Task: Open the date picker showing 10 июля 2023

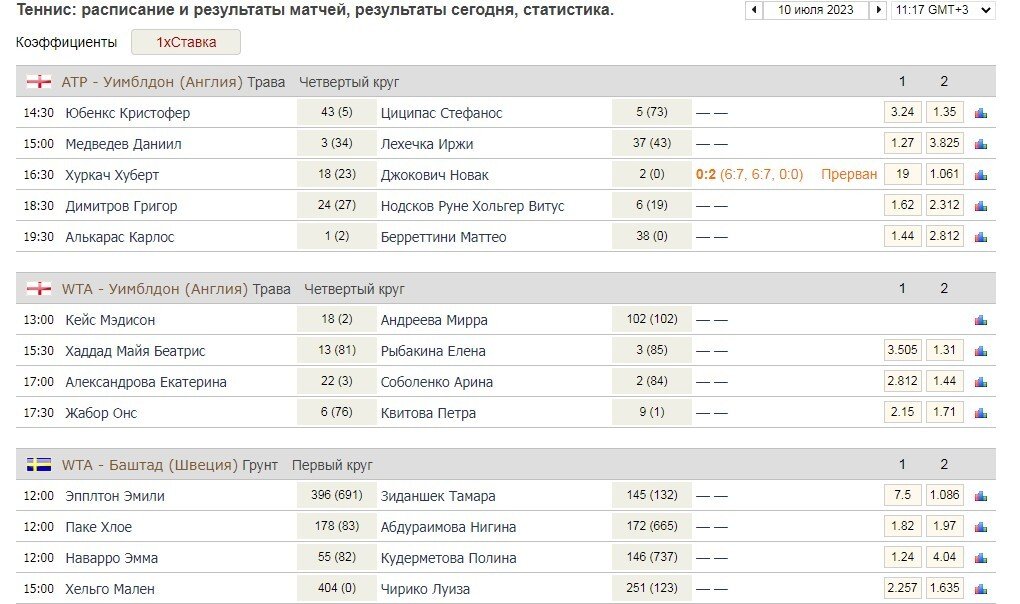Action: click(816, 10)
